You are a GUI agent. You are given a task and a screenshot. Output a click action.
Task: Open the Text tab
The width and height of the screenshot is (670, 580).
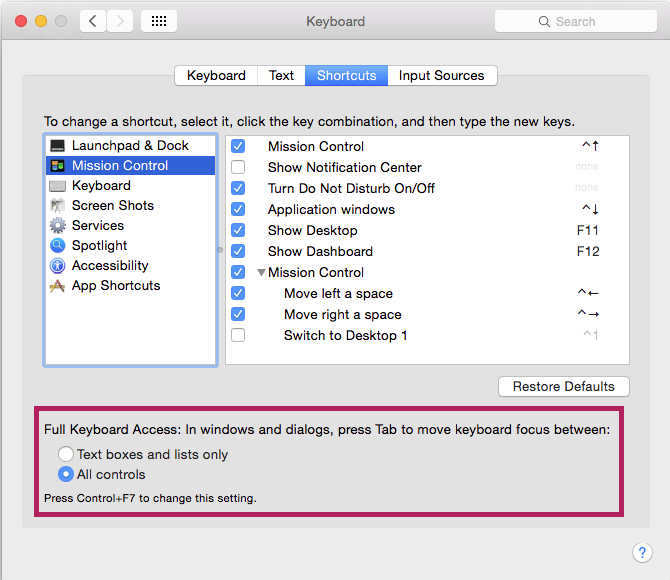(281, 76)
